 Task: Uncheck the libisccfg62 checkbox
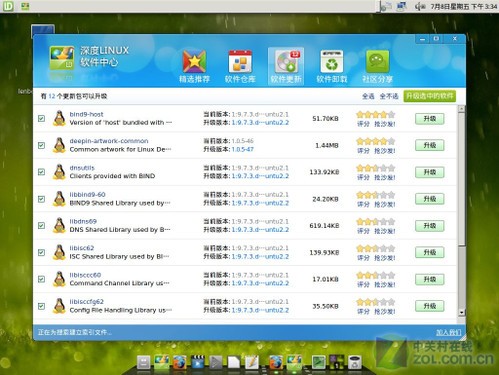click(x=41, y=306)
